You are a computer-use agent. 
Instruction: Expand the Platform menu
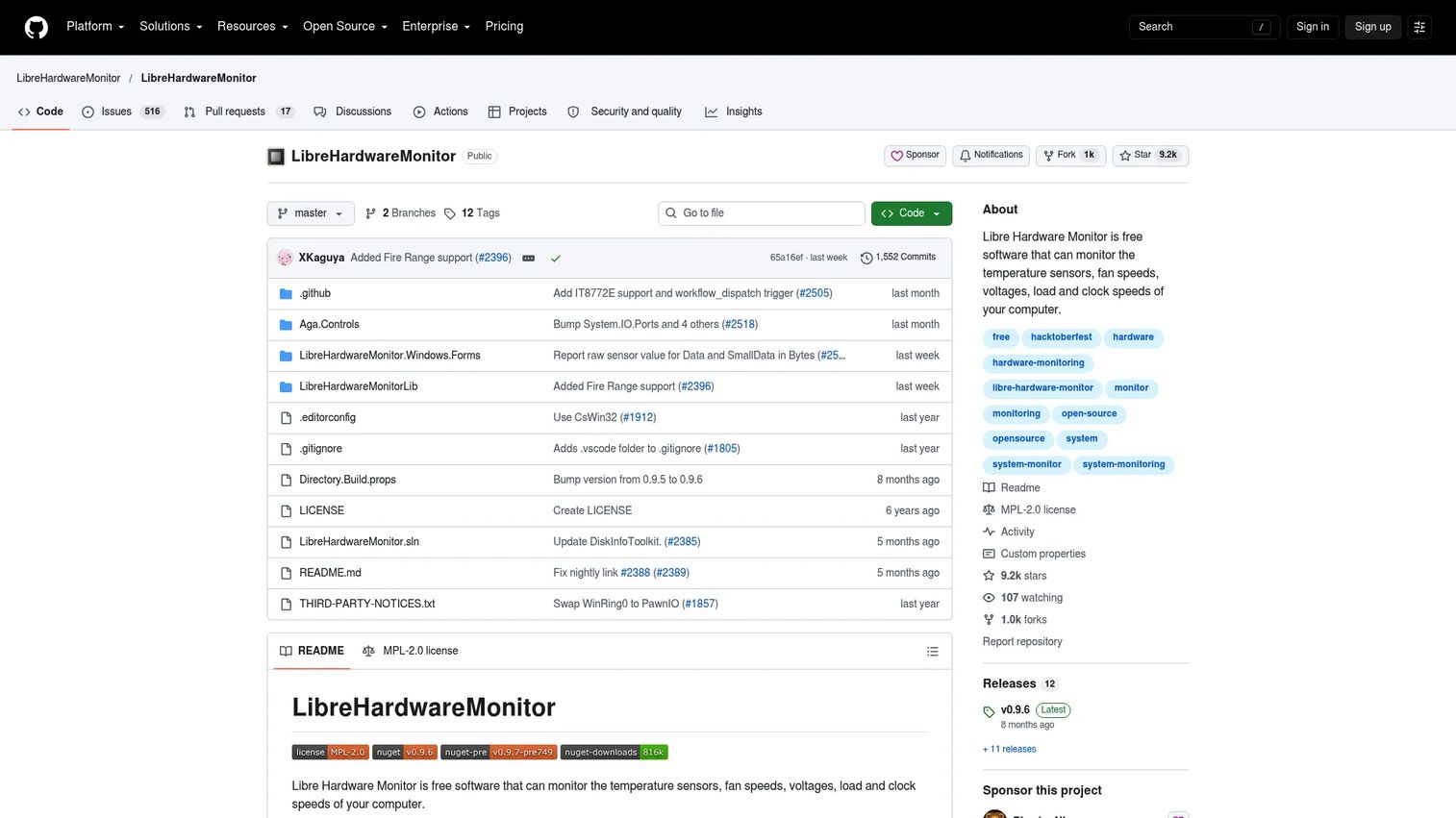pyautogui.click(x=95, y=27)
